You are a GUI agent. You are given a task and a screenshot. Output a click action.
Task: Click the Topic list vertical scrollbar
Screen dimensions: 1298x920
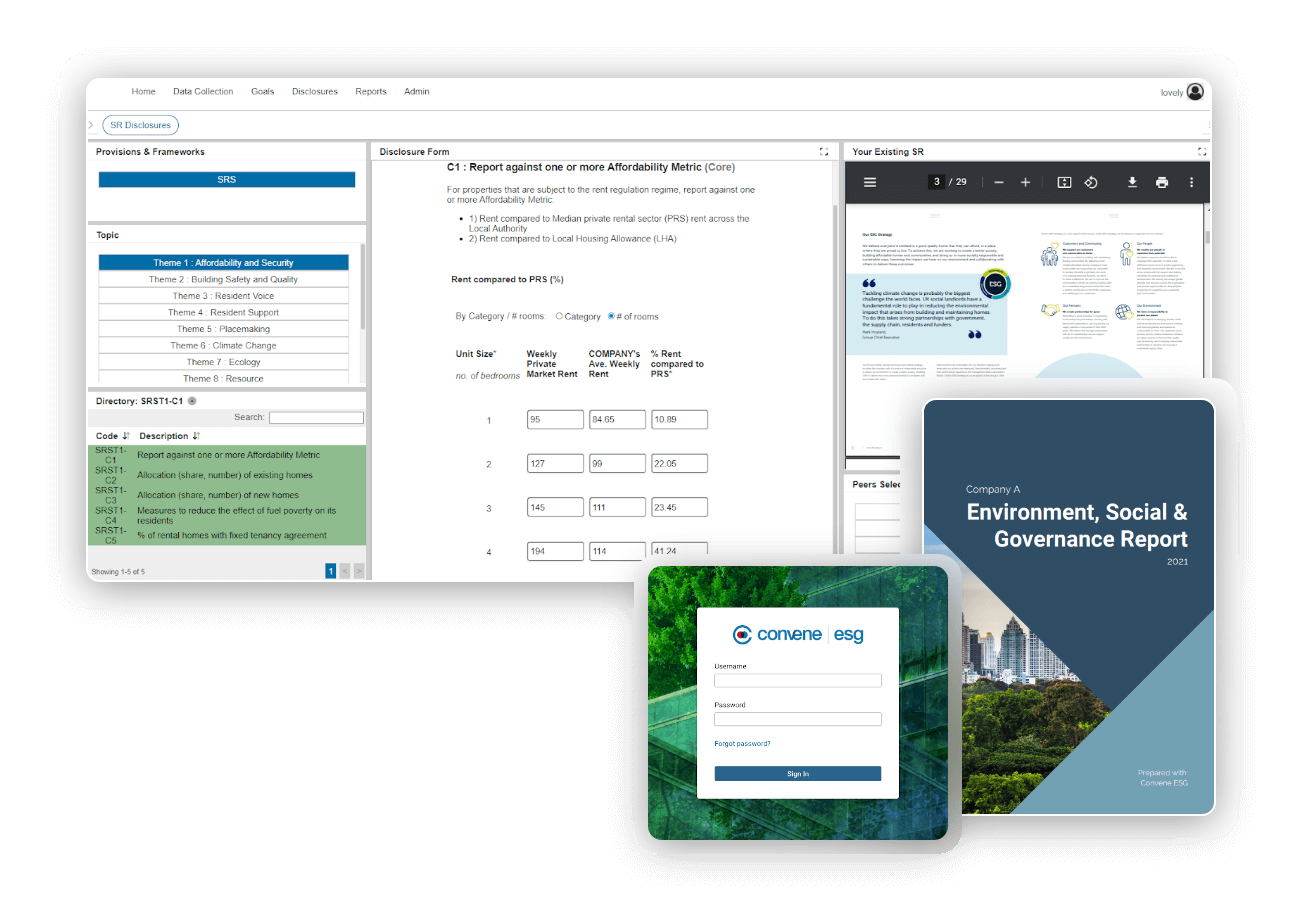point(362,288)
